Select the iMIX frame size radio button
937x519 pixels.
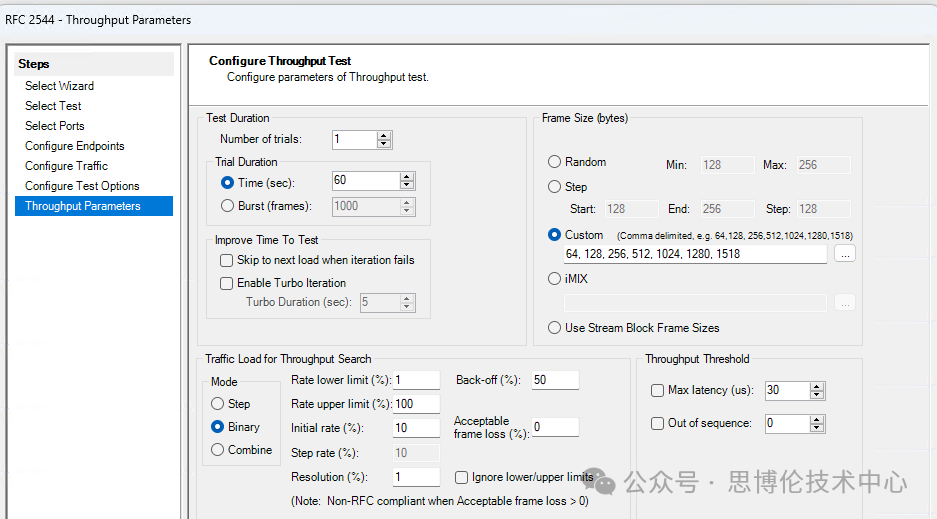554,279
